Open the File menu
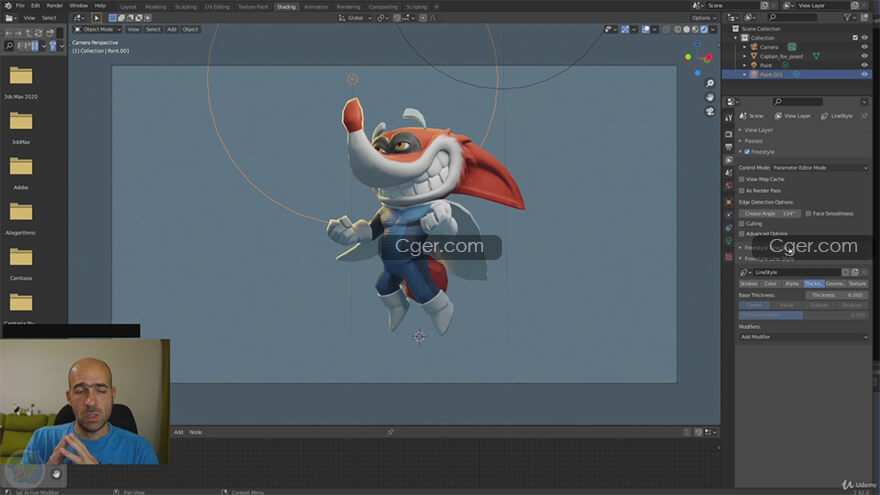This screenshot has height=495, width=880. tap(20, 6)
